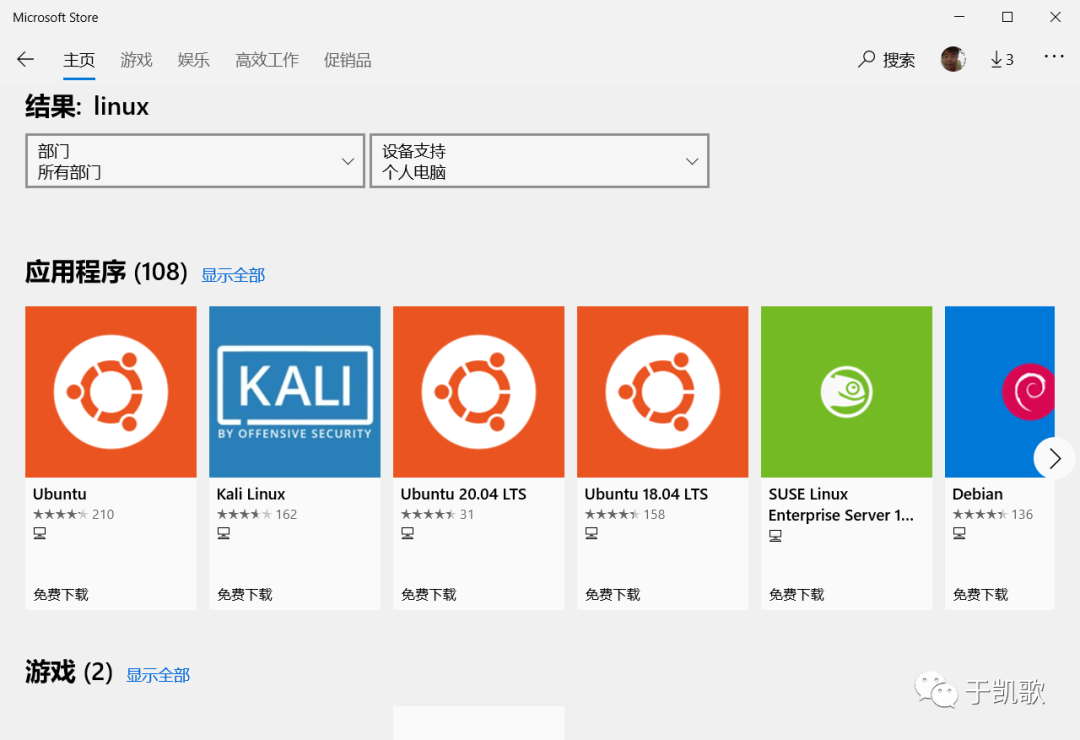Click 显示全部 next to 游戏 (2)

[158, 675]
